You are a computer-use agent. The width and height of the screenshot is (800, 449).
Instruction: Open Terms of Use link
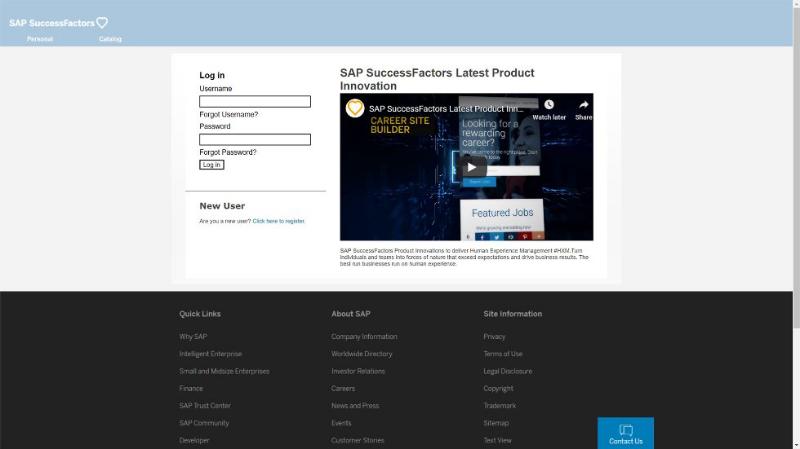point(503,354)
